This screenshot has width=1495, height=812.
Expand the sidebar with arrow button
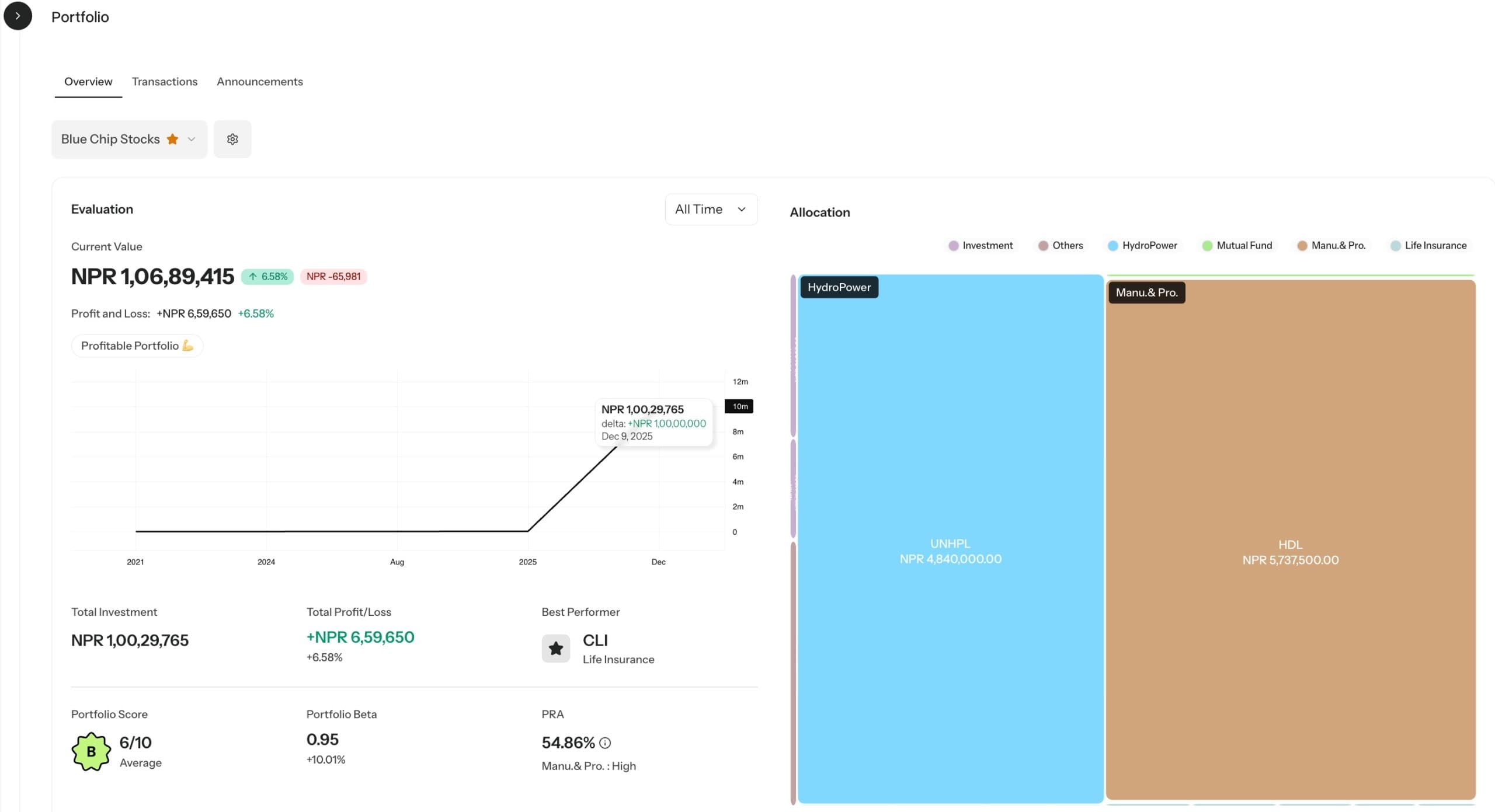coord(18,16)
